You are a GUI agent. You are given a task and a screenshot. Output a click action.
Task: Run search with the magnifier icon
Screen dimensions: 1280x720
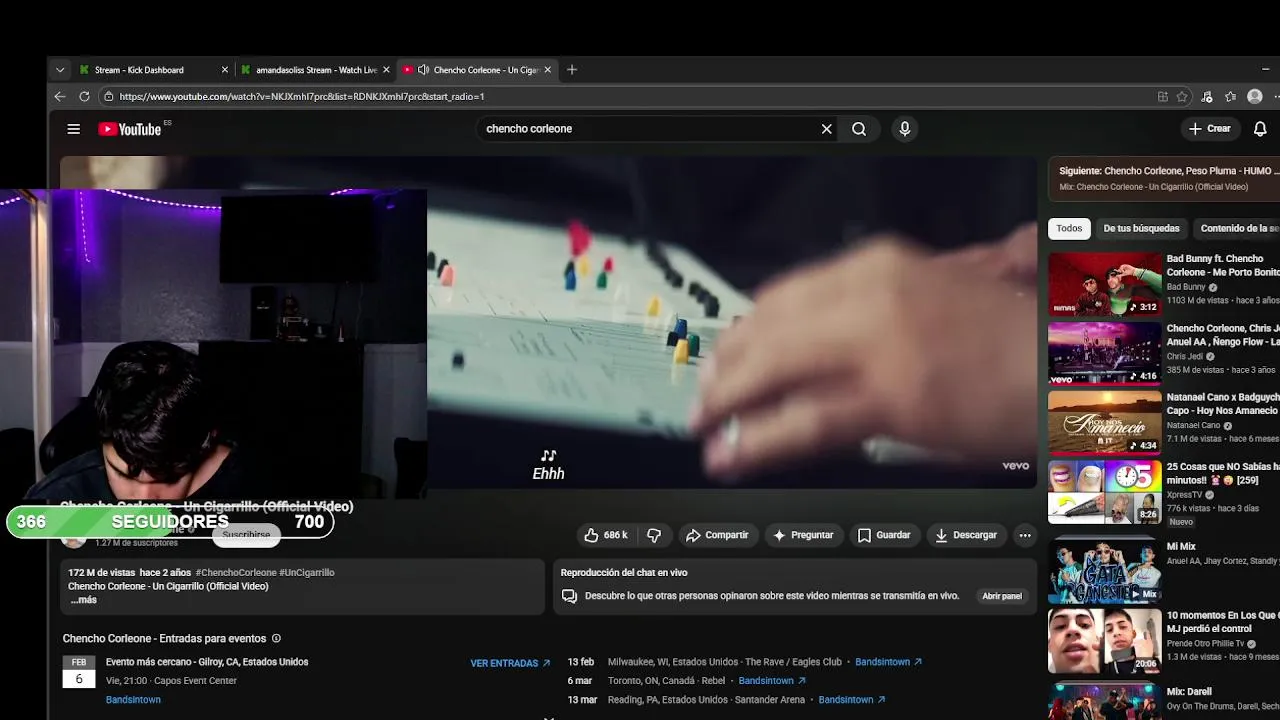point(859,129)
